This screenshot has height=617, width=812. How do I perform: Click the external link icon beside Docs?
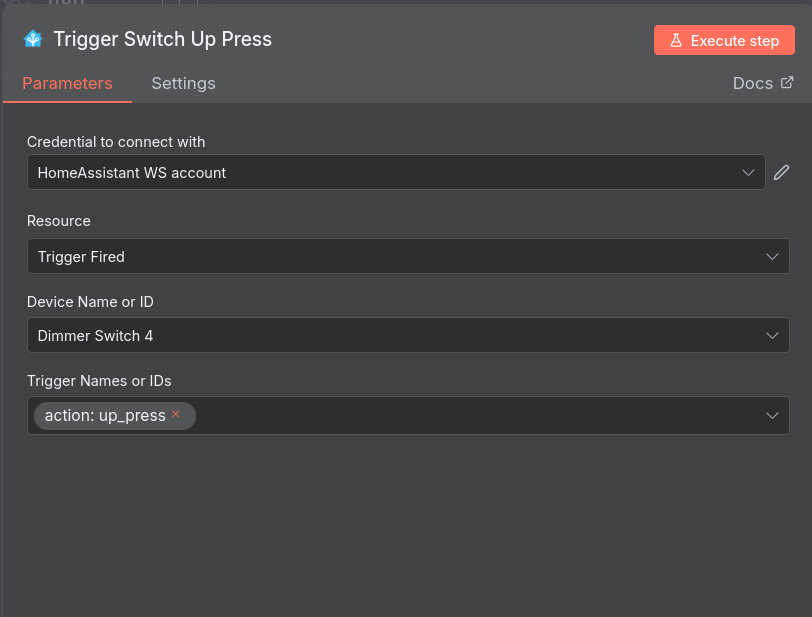787,83
